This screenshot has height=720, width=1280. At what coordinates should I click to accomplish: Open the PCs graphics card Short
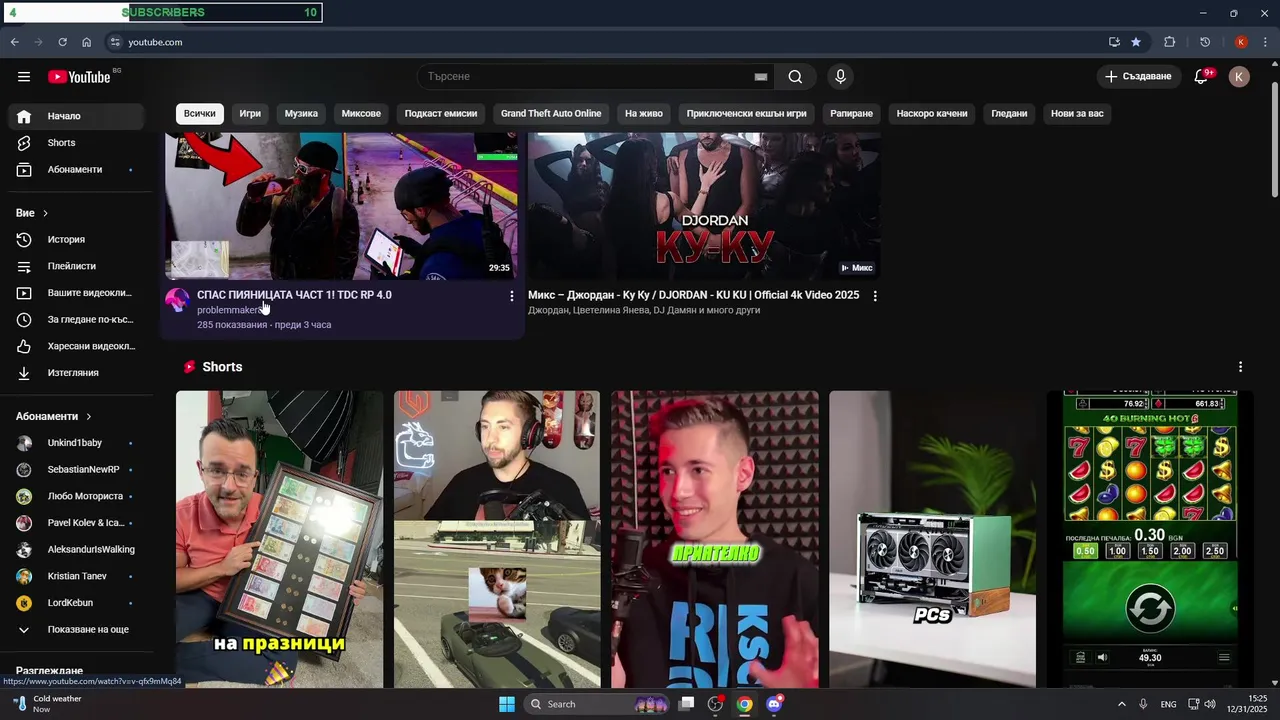point(932,539)
